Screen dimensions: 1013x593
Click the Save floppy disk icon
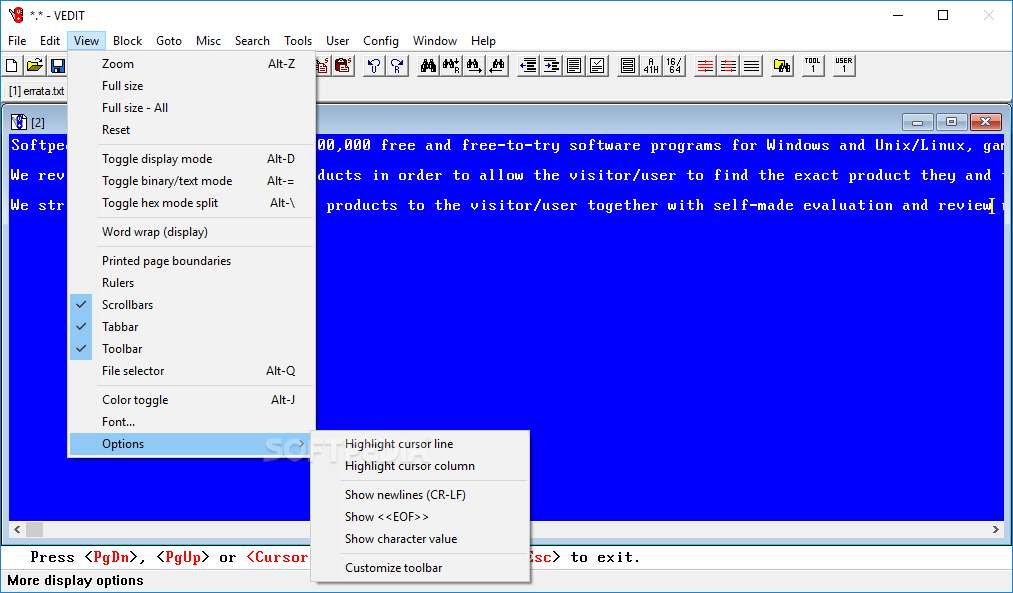[x=58, y=65]
